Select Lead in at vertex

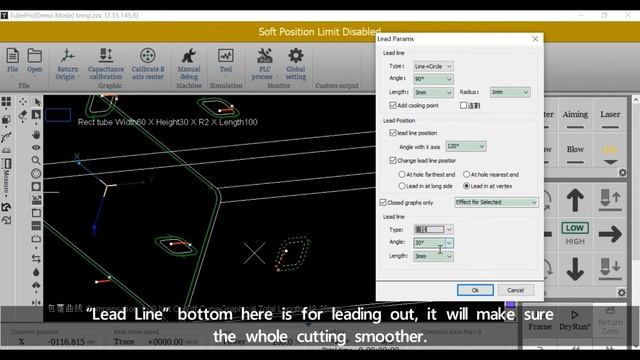(467, 186)
